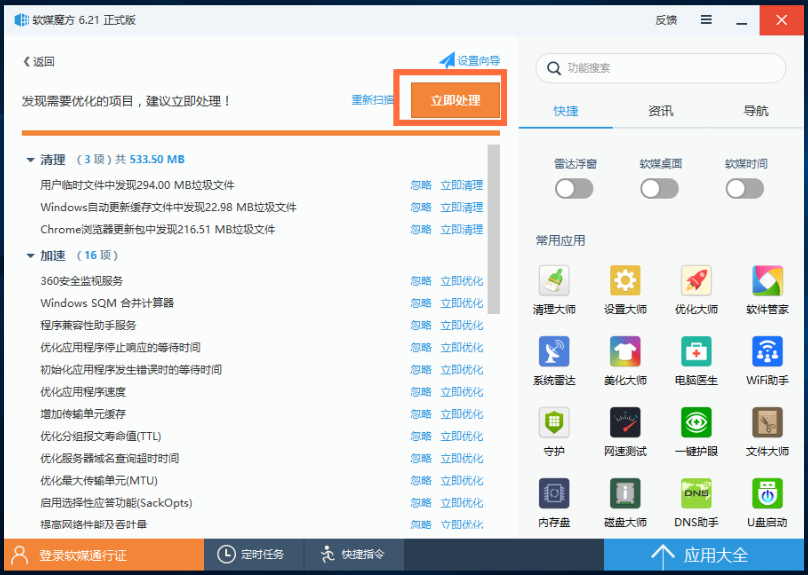Start 网速测试 speedometer icon
This screenshot has width=808, height=575.
(625, 422)
